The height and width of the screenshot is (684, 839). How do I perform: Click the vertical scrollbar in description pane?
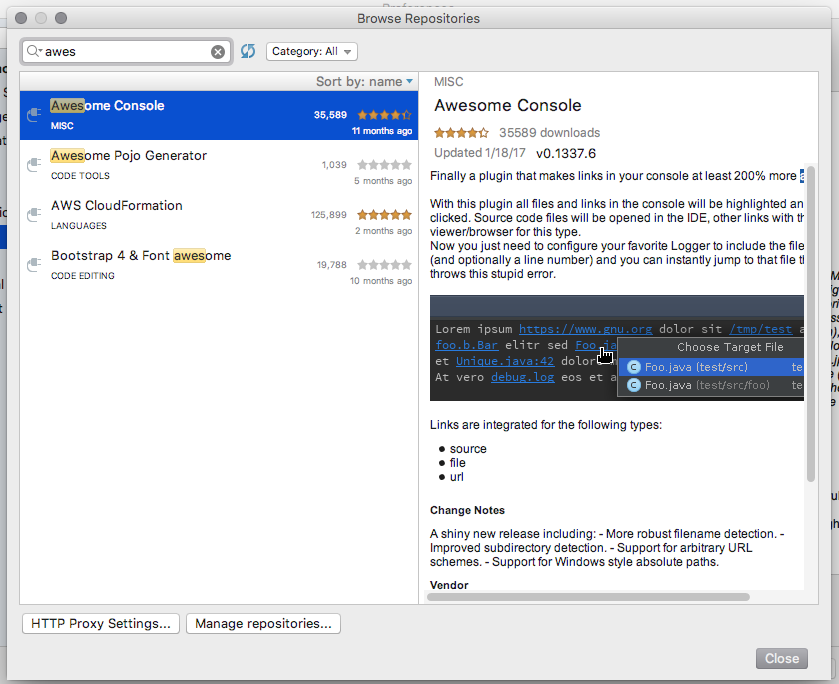pyautogui.click(x=811, y=320)
